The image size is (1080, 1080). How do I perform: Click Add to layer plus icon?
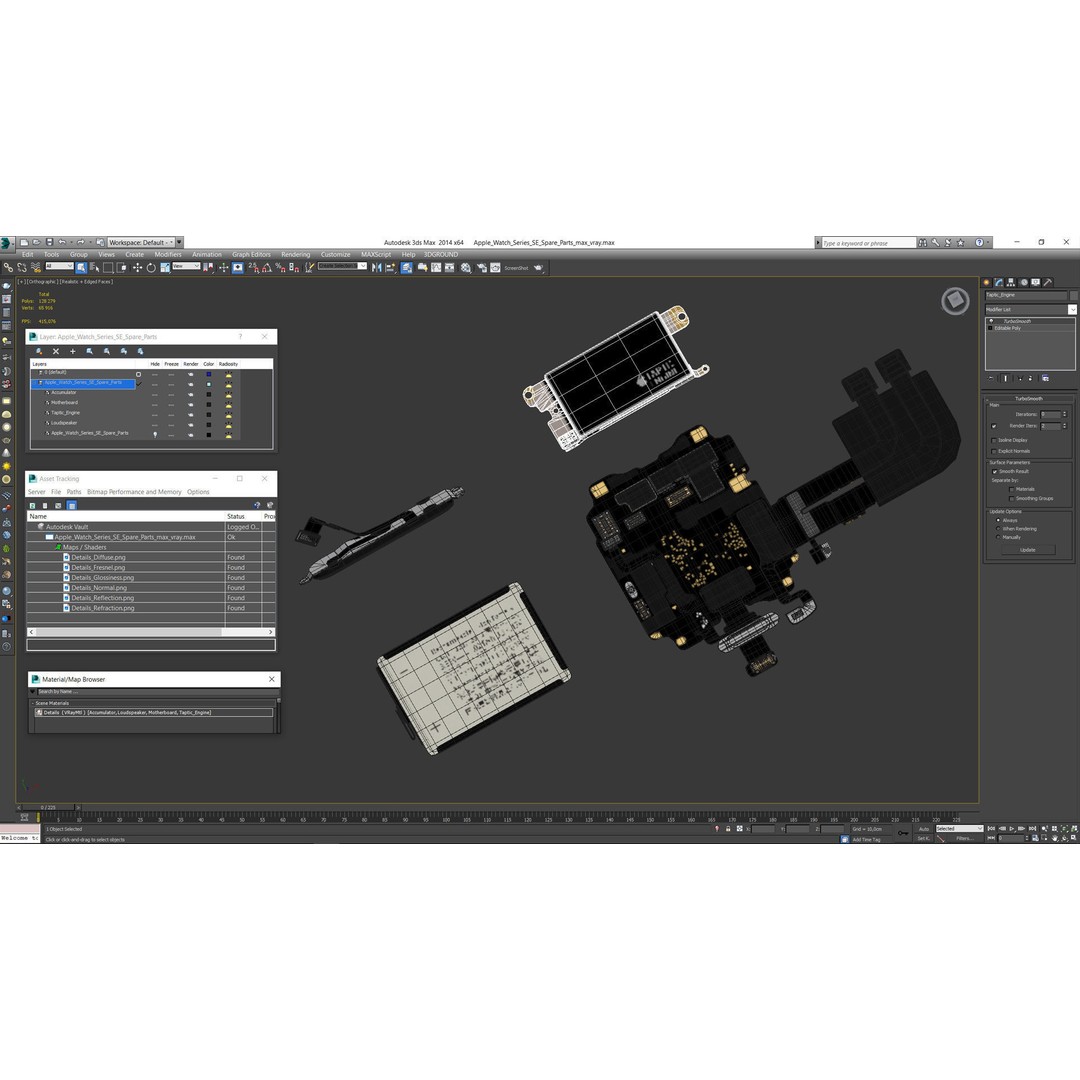point(72,351)
